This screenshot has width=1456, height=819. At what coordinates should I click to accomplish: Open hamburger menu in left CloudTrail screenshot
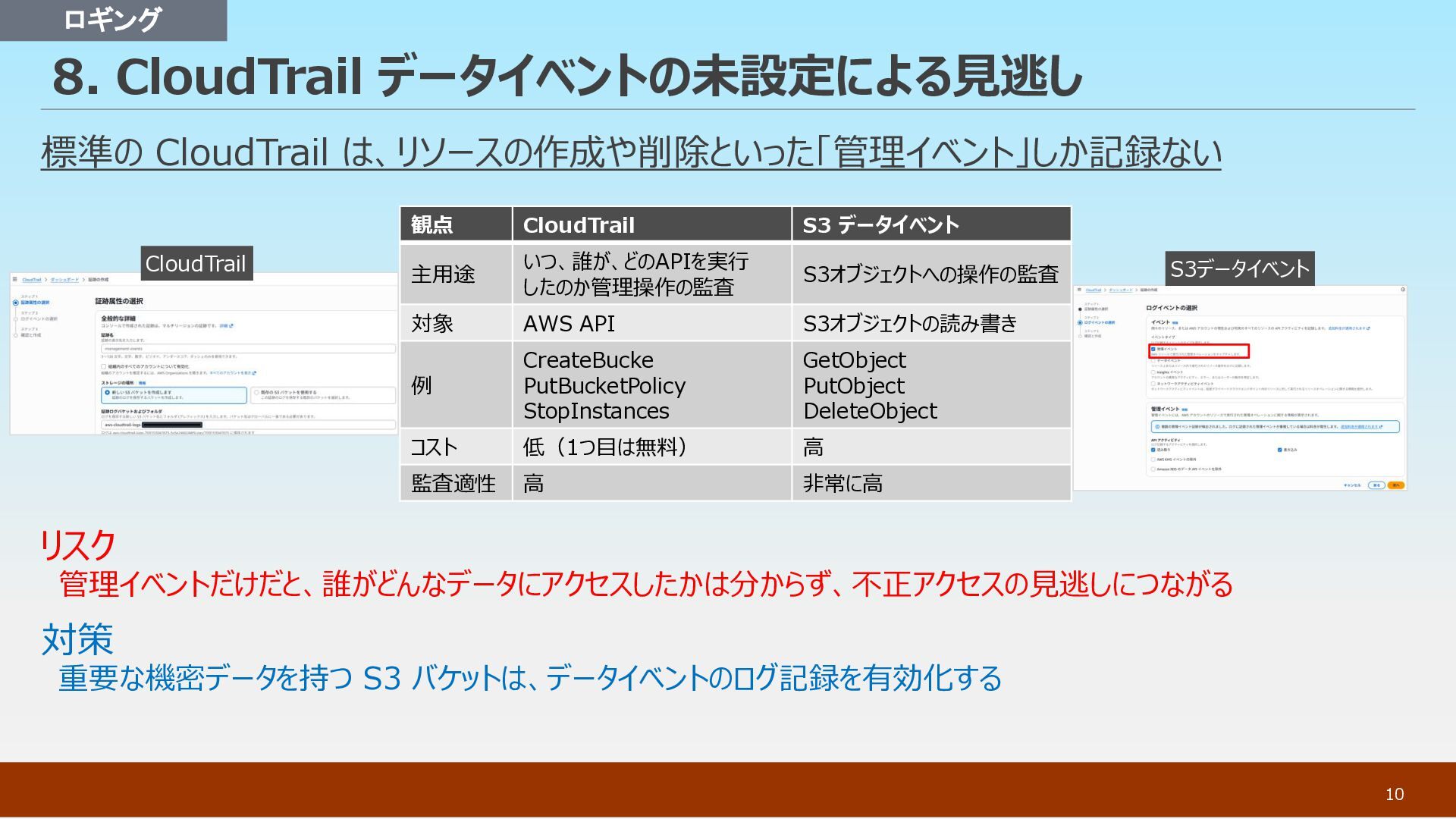(x=14, y=280)
